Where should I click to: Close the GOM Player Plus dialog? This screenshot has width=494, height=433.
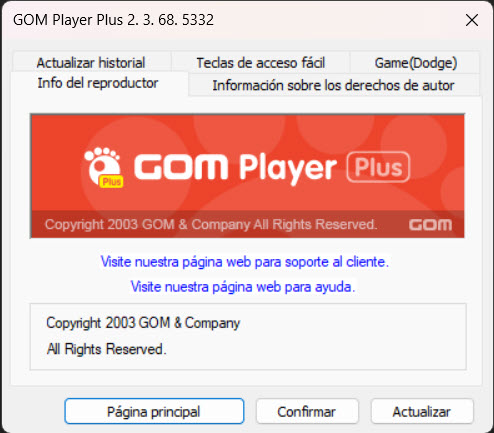[x=472, y=20]
